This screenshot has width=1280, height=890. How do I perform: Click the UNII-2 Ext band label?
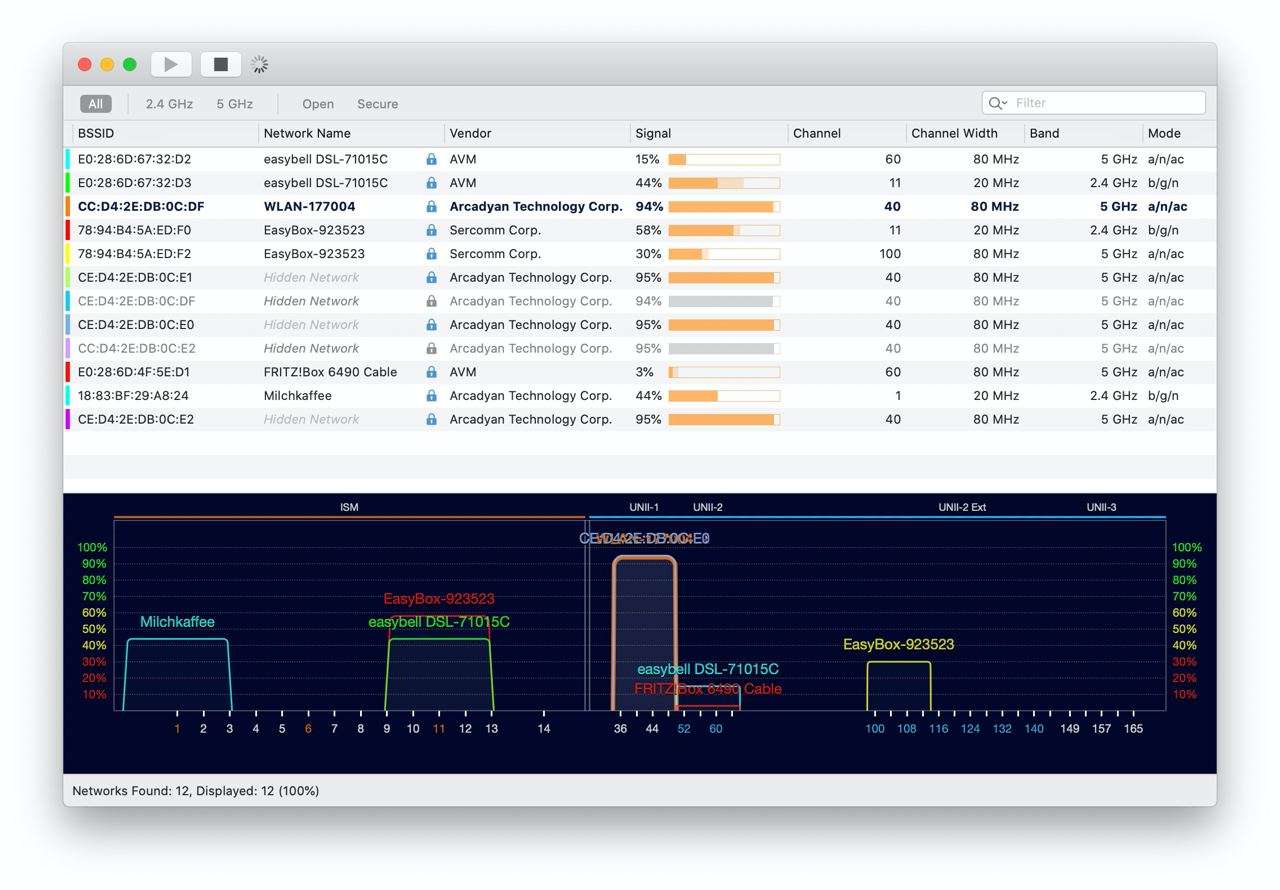tap(962, 507)
